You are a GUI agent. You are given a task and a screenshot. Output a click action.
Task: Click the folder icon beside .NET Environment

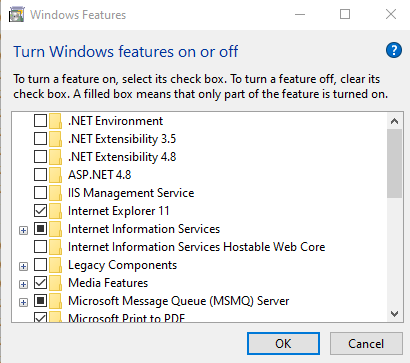click(55, 121)
